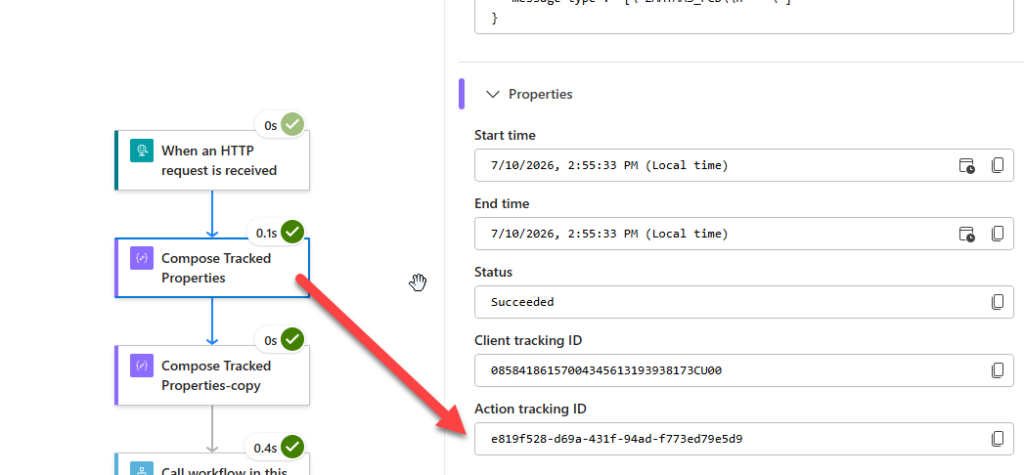Collapse the Properties section chevron

point(492,94)
